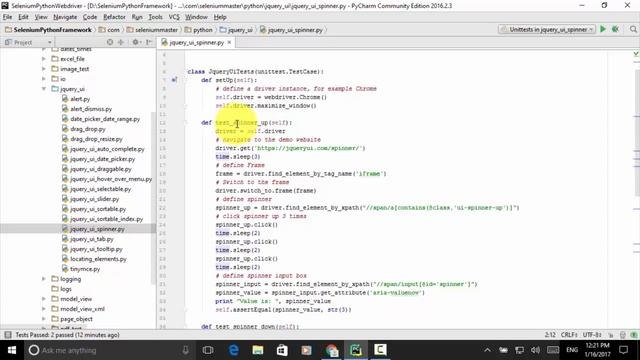Viewport: 640px width, 360px height.
Task: Click the seleniummaster breadcrumb
Action: 152,30
